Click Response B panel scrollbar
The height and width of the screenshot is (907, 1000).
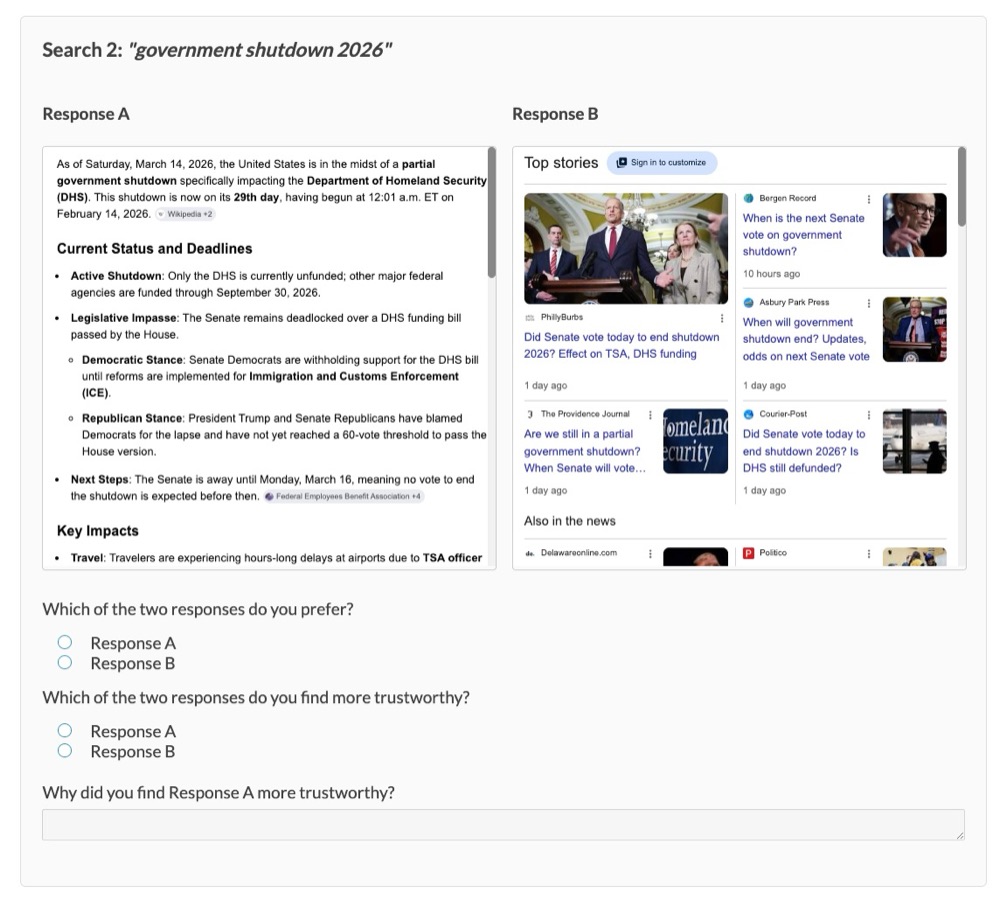coord(962,186)
